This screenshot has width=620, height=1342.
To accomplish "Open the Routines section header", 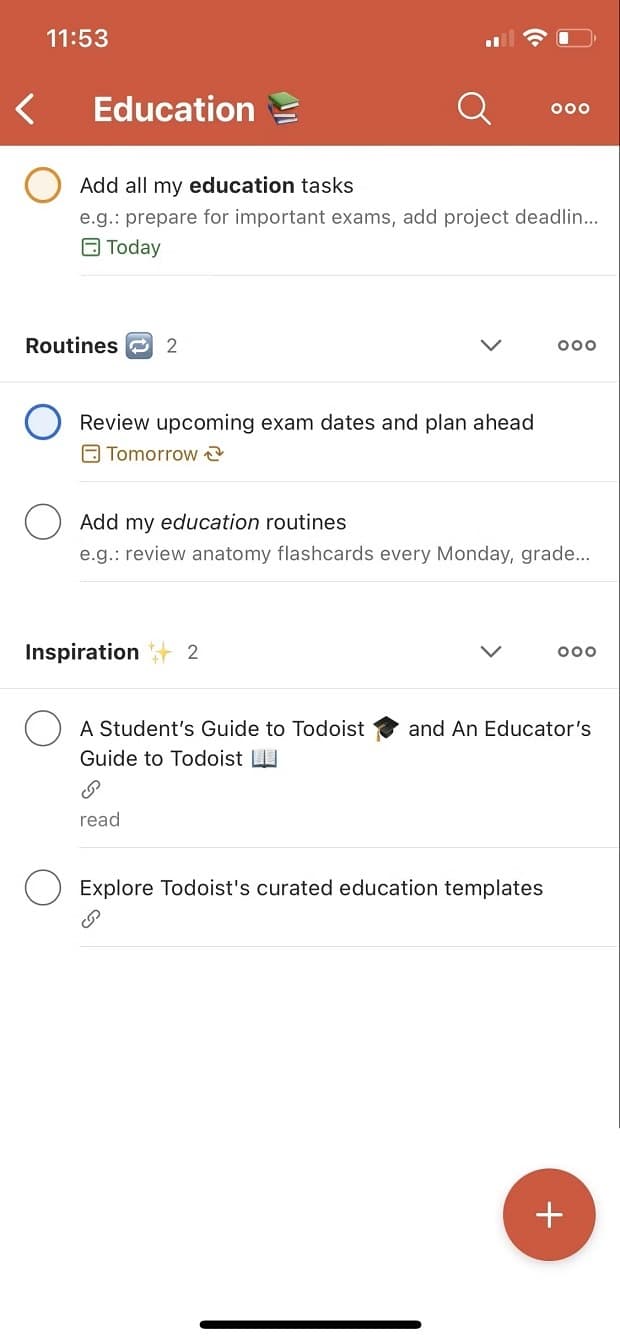I will (71, 345).
